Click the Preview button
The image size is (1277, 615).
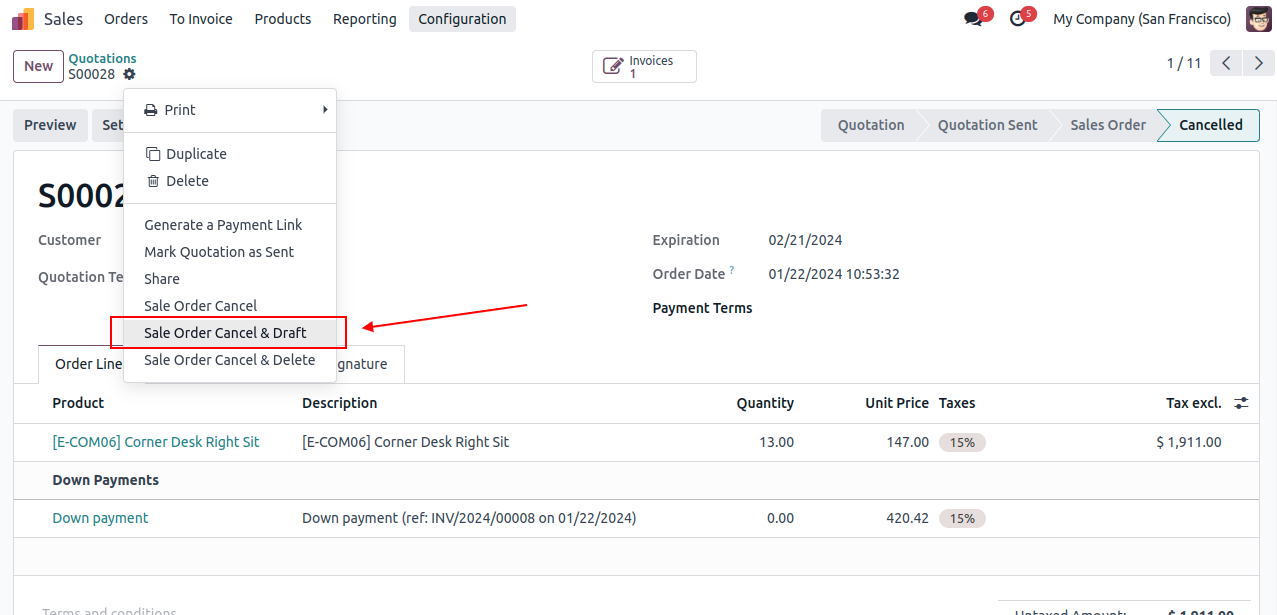tap(50, 125)
